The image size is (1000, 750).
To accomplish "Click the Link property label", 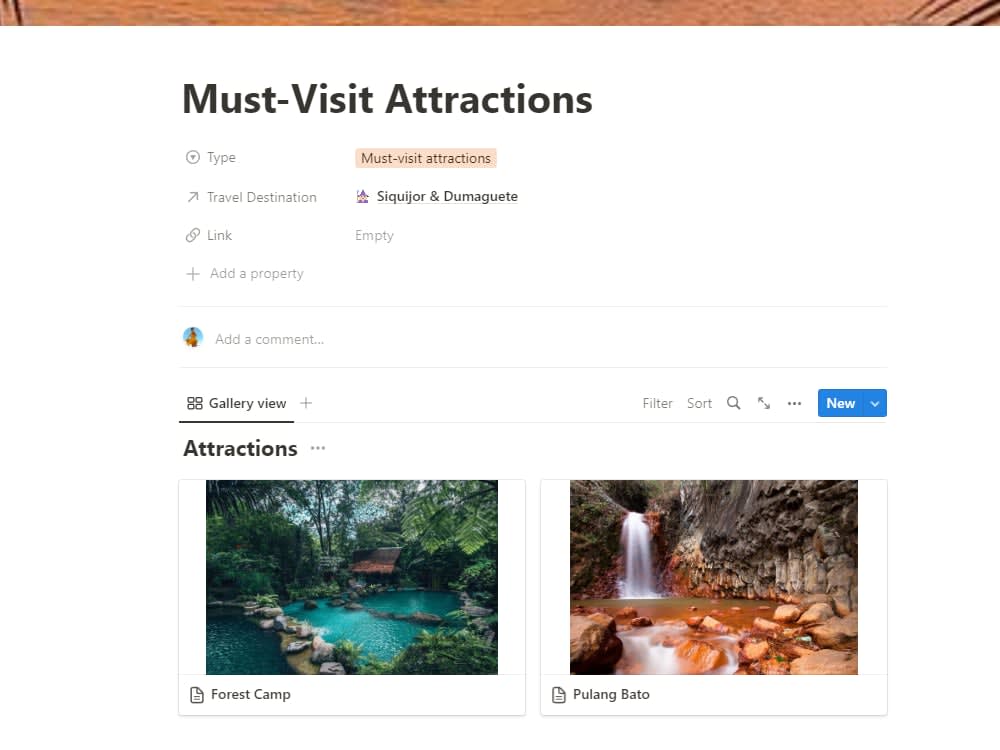I will 219,235.
